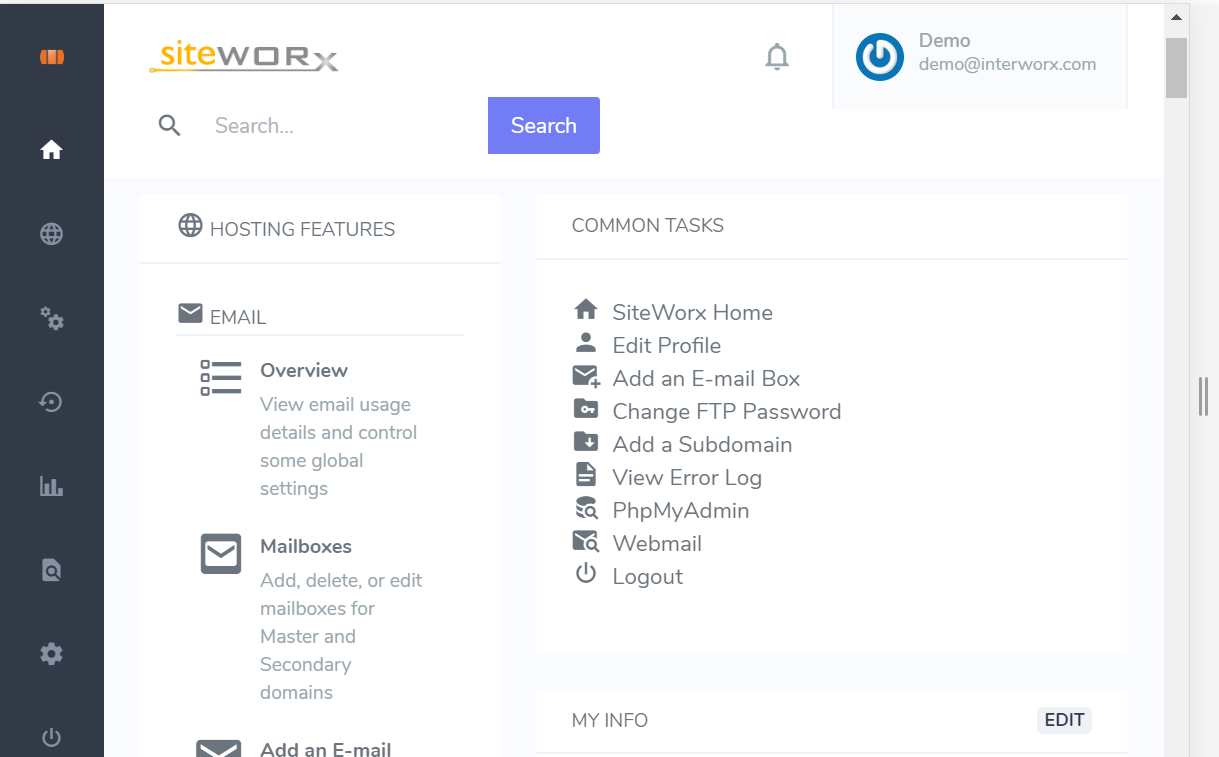The width and height of the screenshot is (1219, 757).
Task: Click the power icon beside Logout
Action: pos(586,574)
